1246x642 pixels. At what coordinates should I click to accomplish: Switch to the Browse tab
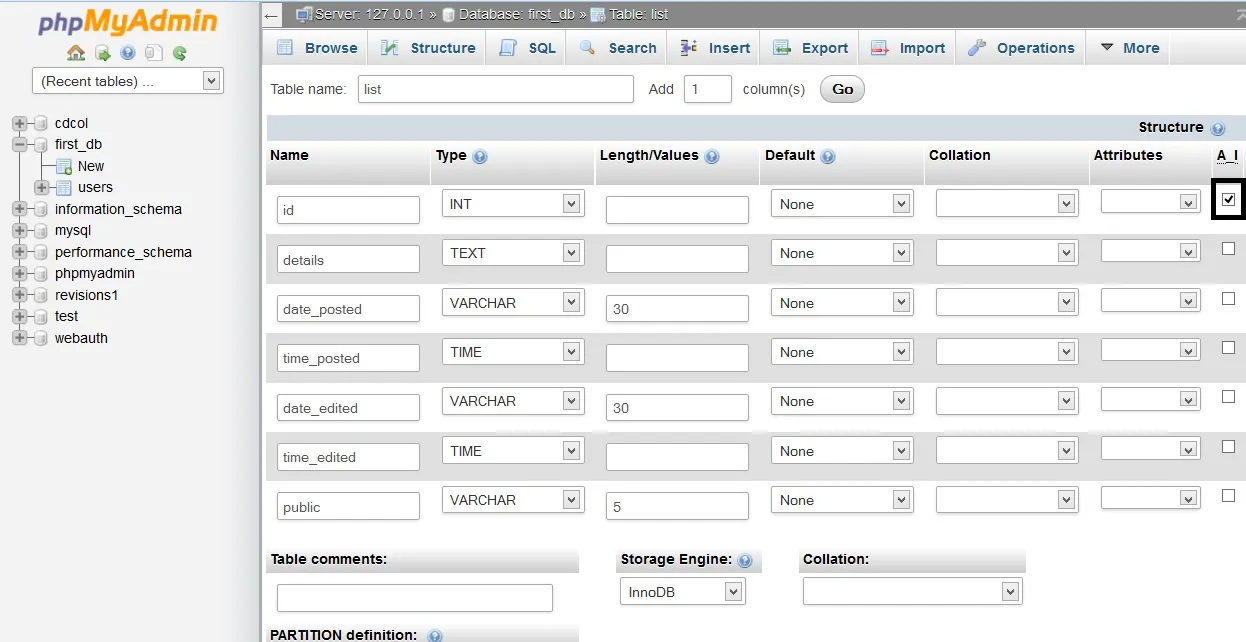[316, 48]
